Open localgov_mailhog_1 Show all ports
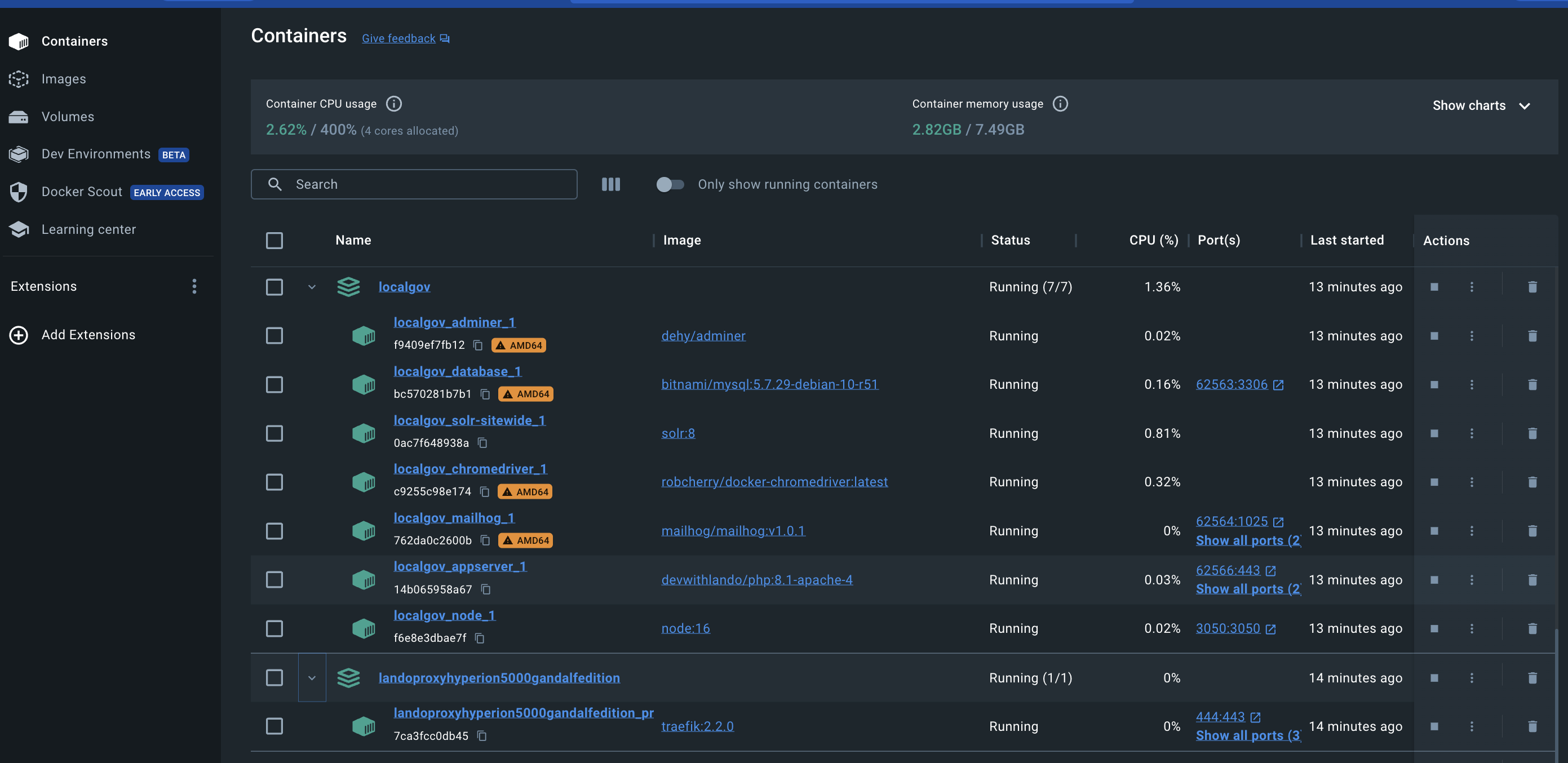 1247,541
